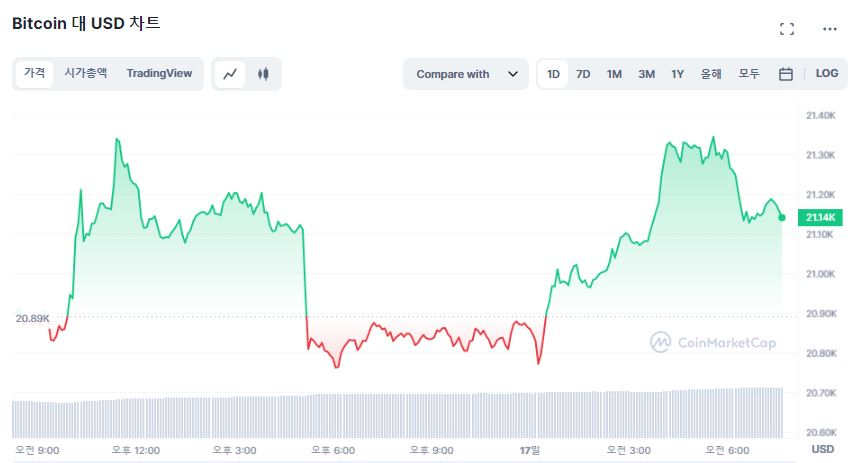Open the TradingView tab
Viewport: 851px width, 463px height.
159,73
